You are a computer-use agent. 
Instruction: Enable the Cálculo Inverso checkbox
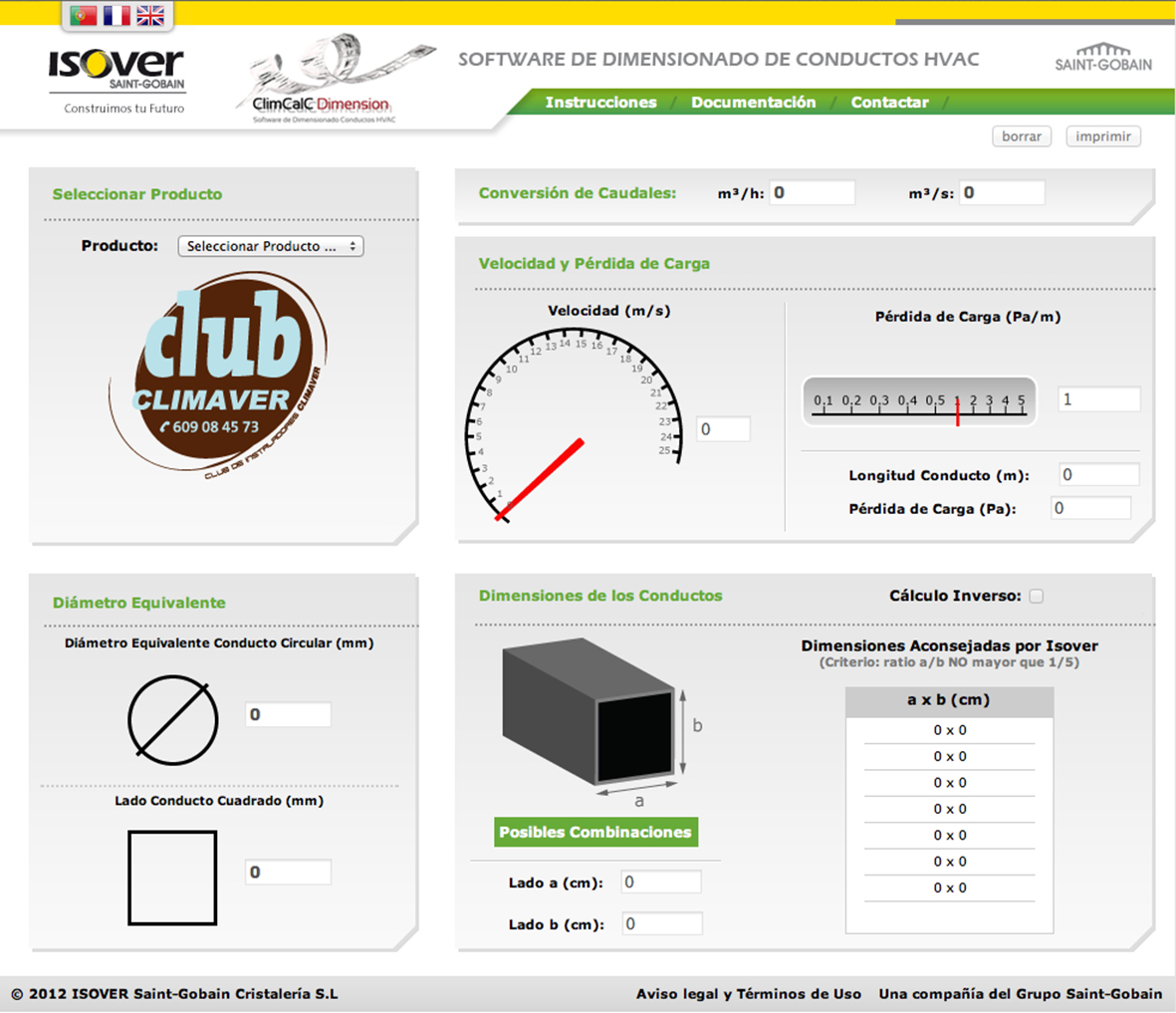1037,596
